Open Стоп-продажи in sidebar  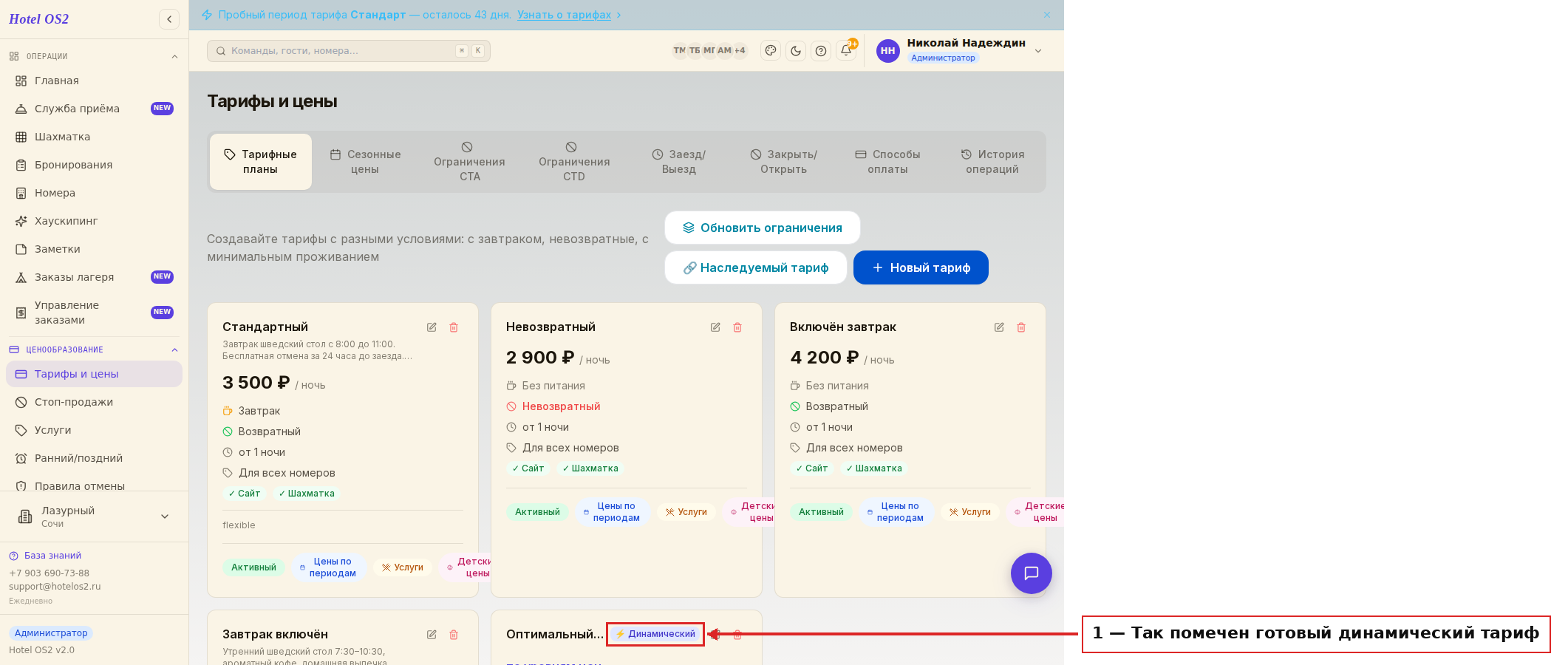(x=94, y=402)
